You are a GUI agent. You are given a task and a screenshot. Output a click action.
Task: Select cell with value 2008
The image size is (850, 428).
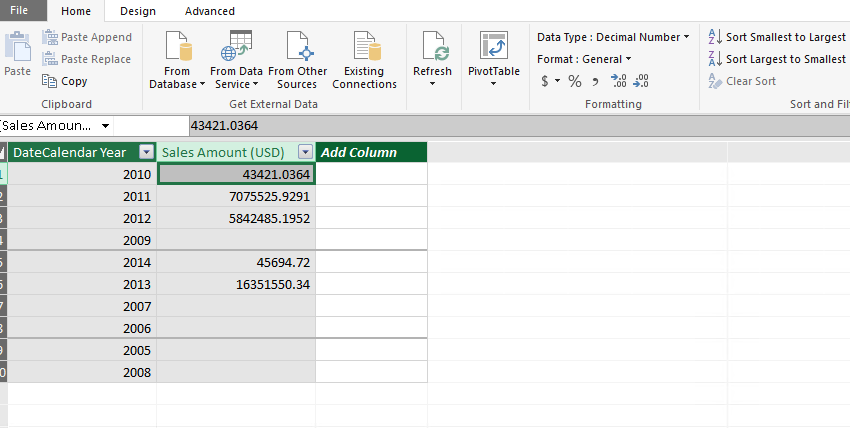(82, 373)
